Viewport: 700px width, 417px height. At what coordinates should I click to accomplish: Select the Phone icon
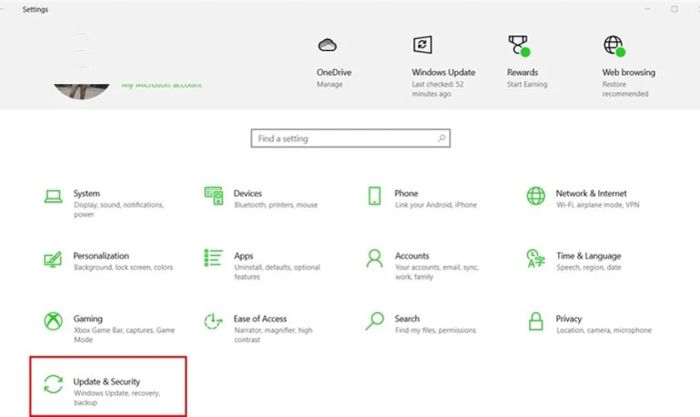374,196
